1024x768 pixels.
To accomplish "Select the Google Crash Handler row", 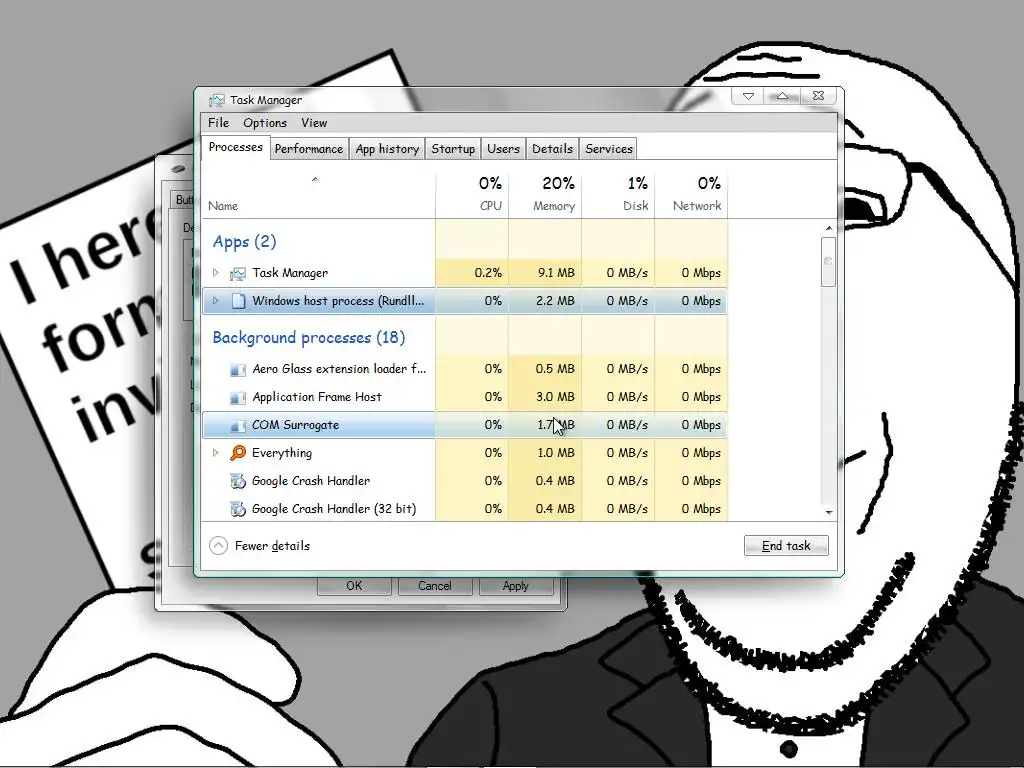I will click(x=464, y=481).
